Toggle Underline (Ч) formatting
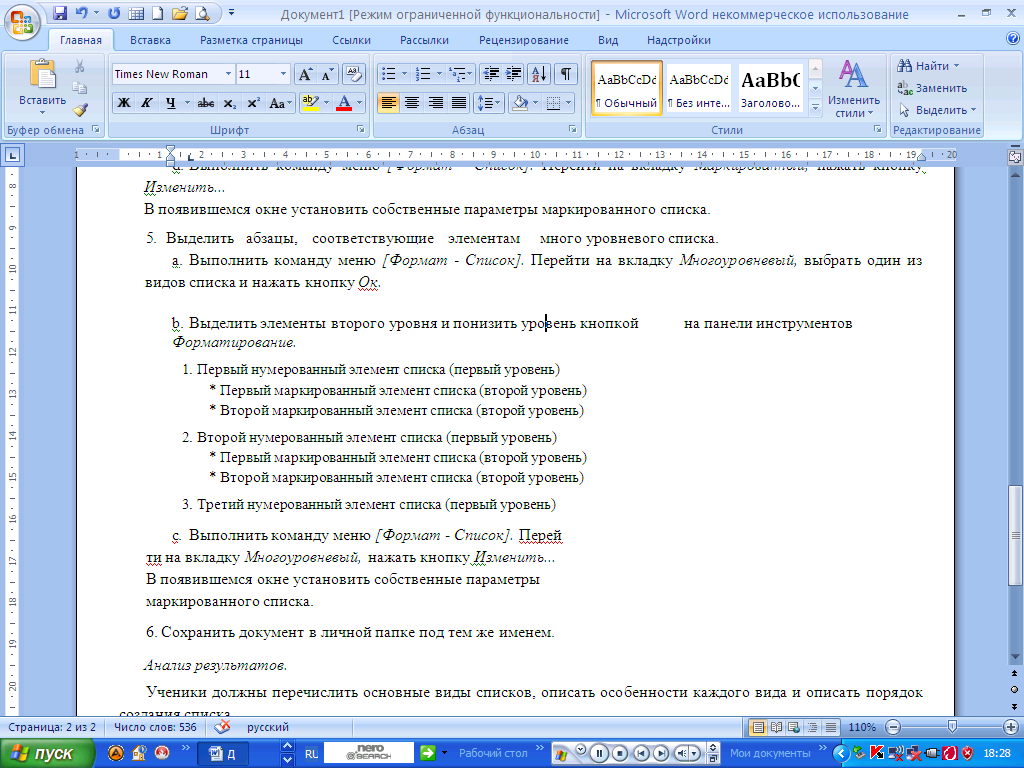1024x768 pixels. coord(170,103)
